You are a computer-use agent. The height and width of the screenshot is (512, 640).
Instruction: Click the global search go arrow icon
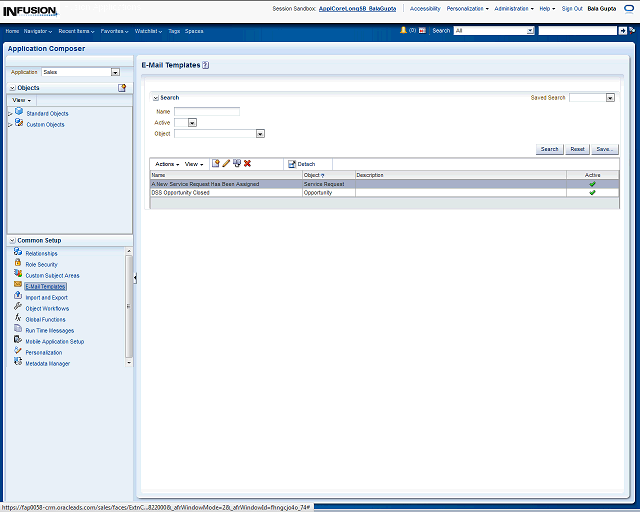pos(623,31)
